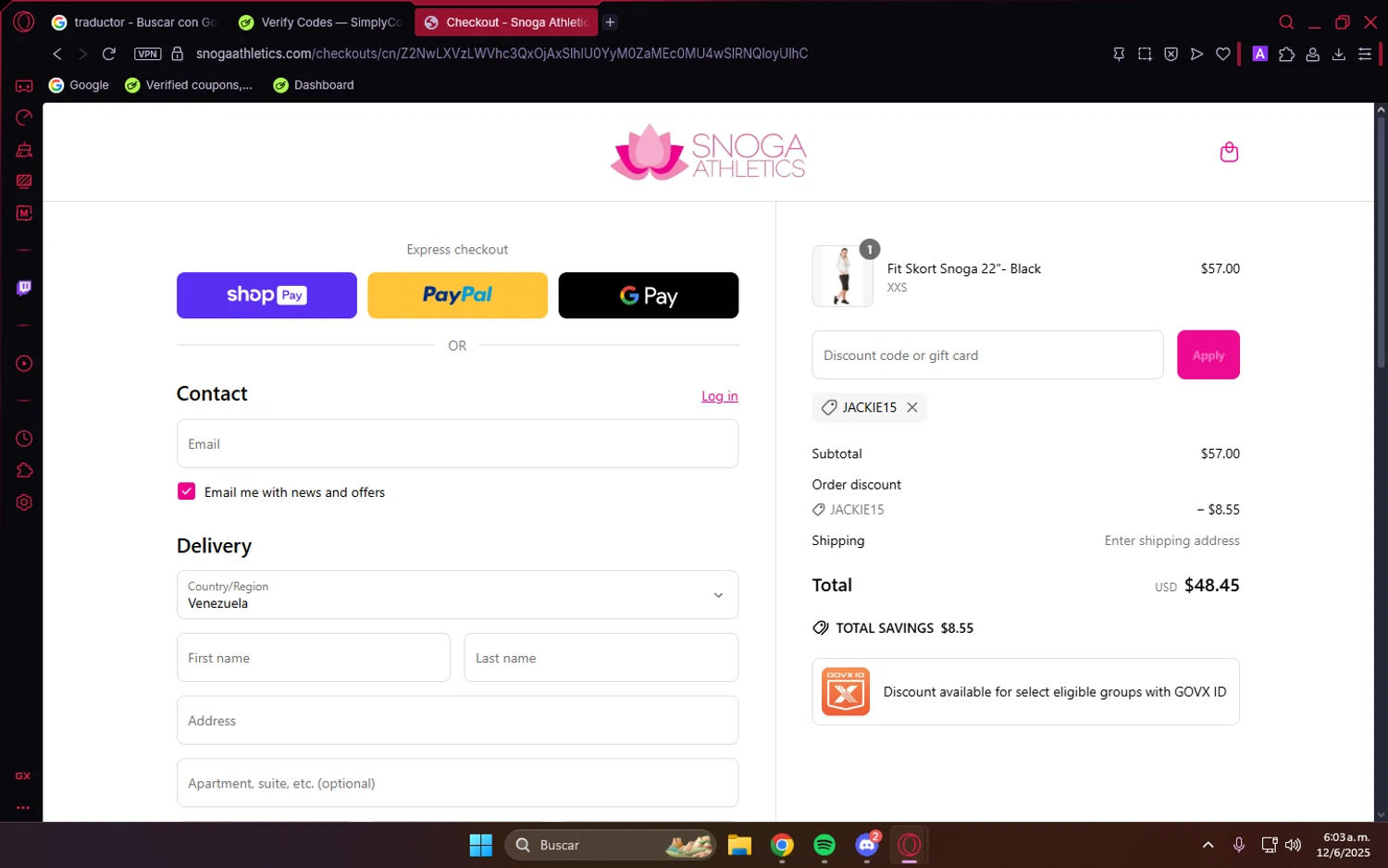Screen dimensions: 1388x868
Task: Open the downloads toolbar icon
Action: pos(1338,54)
